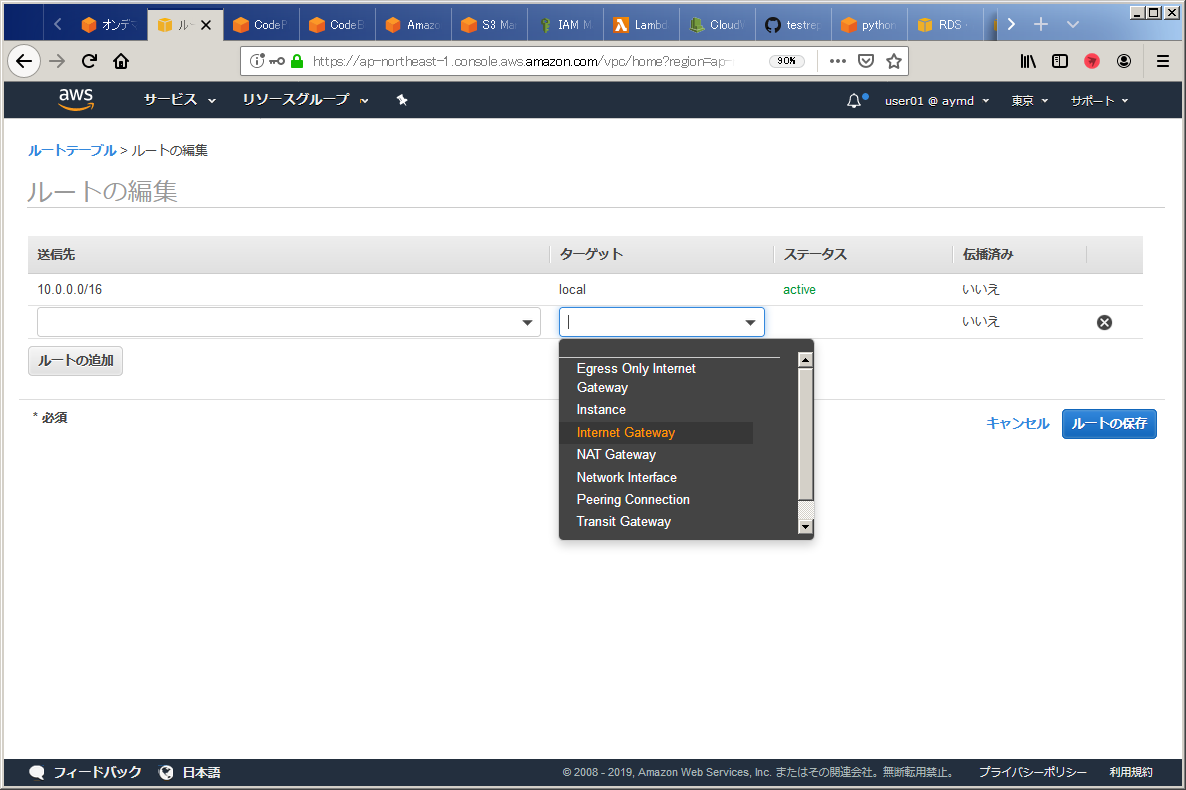The height and width of the screenshot is (790, 1186).
Task: Click the ルートテーブル breadcrumb link
Action: coord(72,151)
